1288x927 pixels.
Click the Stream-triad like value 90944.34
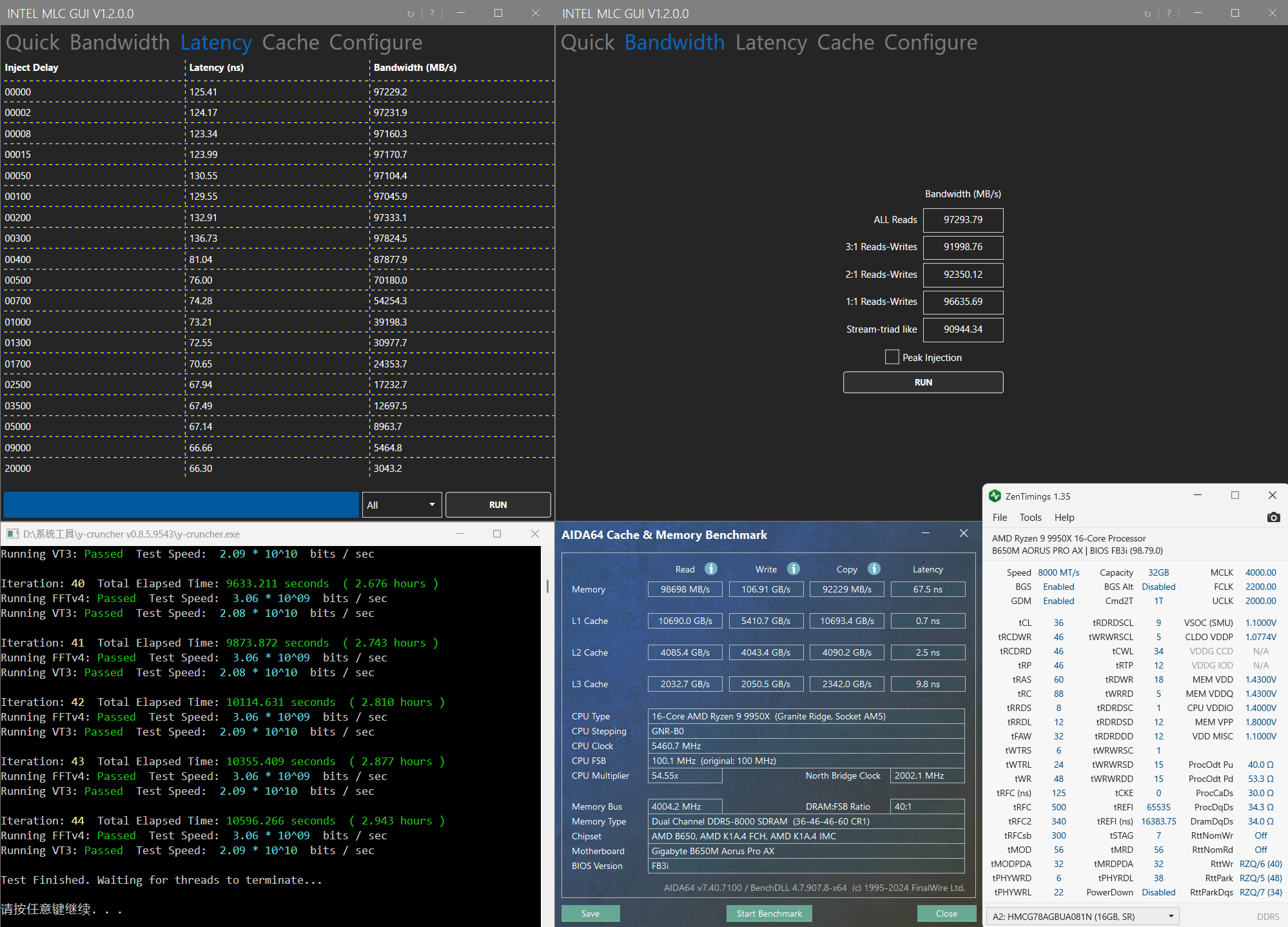tap(963, 329)
